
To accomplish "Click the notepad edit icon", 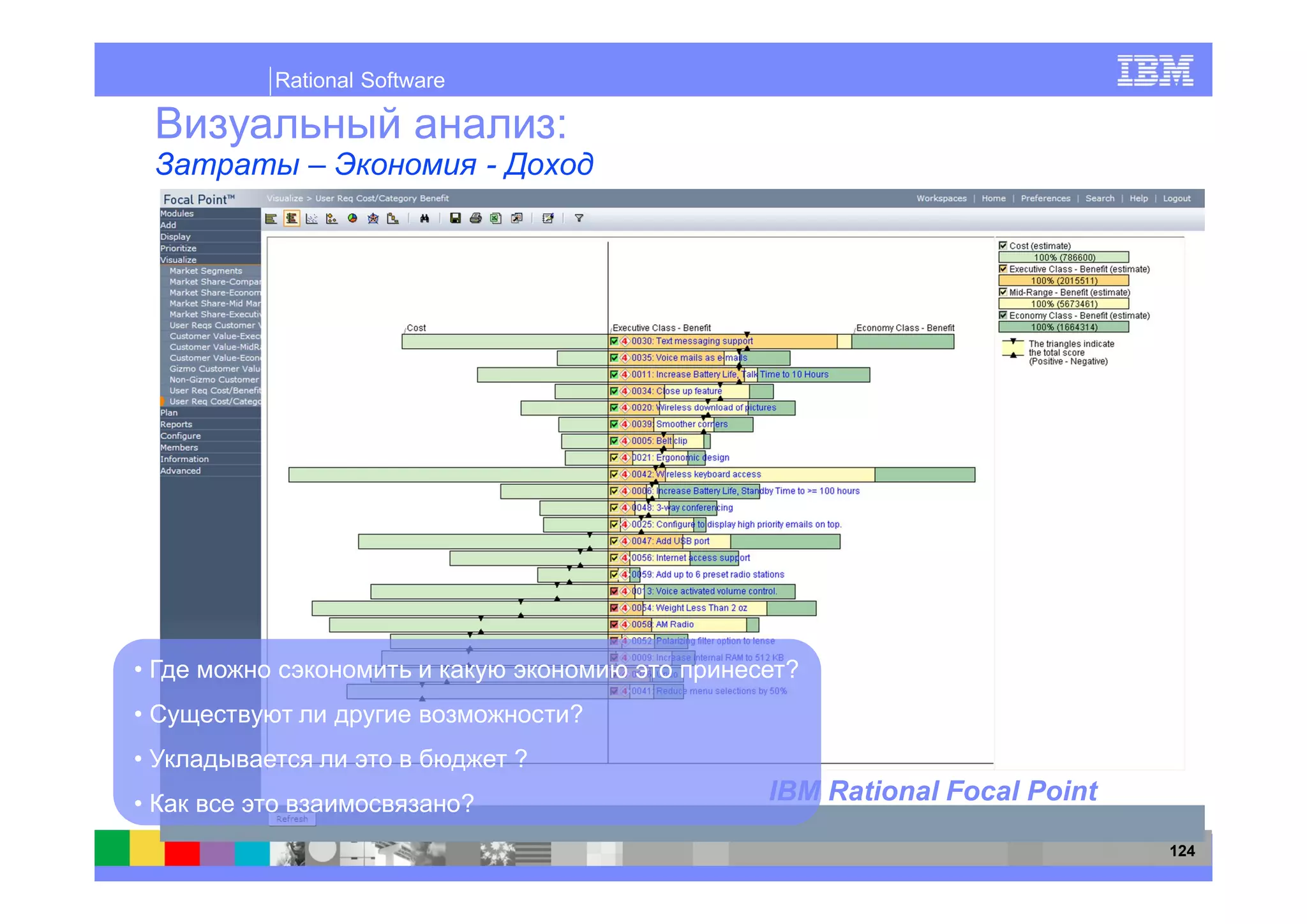I will [x=548, y=218].
